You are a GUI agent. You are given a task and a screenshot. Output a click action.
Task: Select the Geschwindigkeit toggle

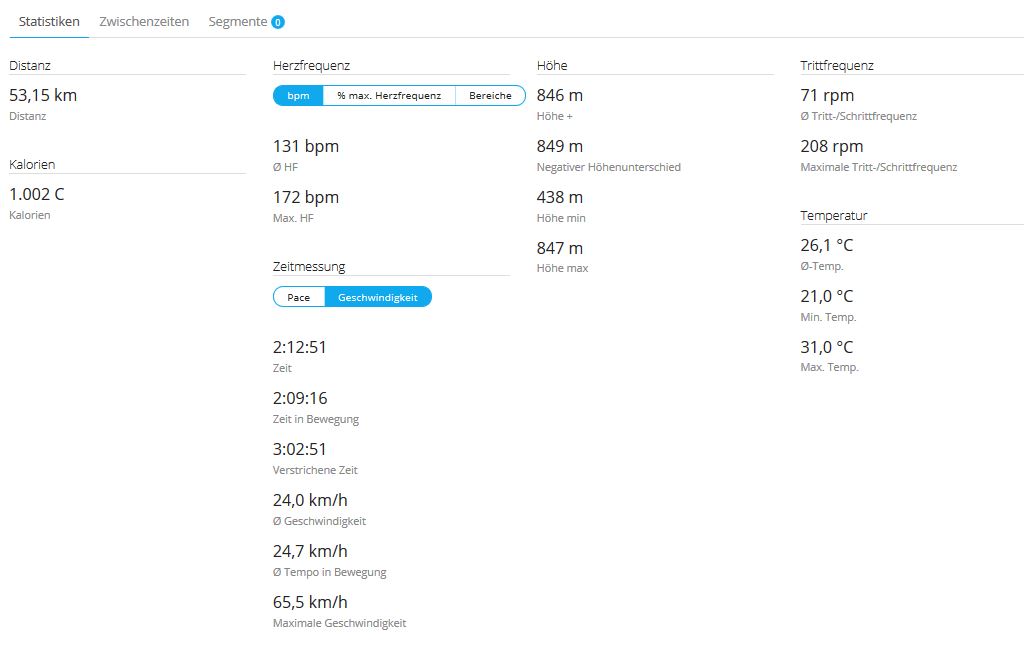tap(378, 297)
